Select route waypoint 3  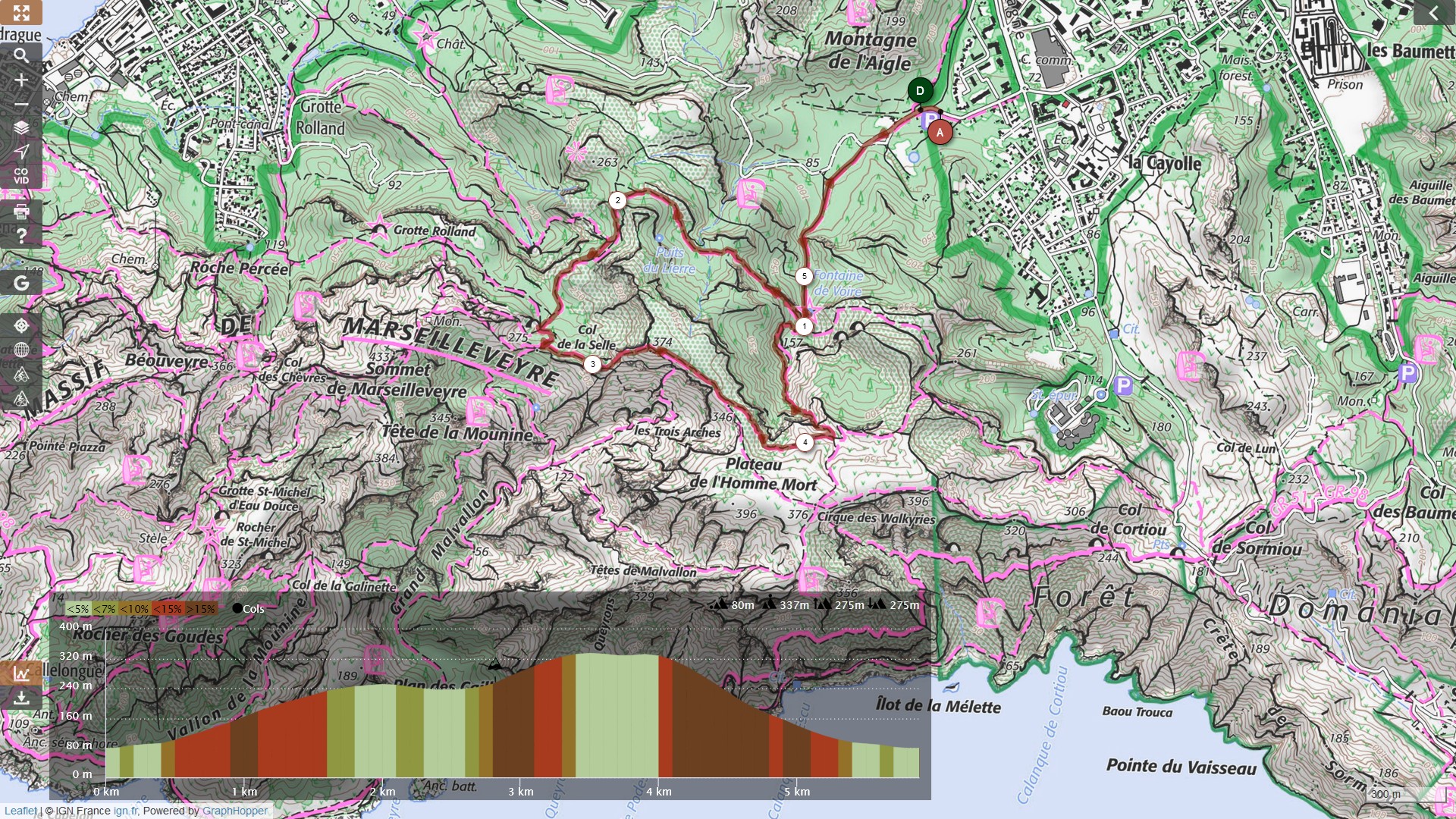click(593, 365)
